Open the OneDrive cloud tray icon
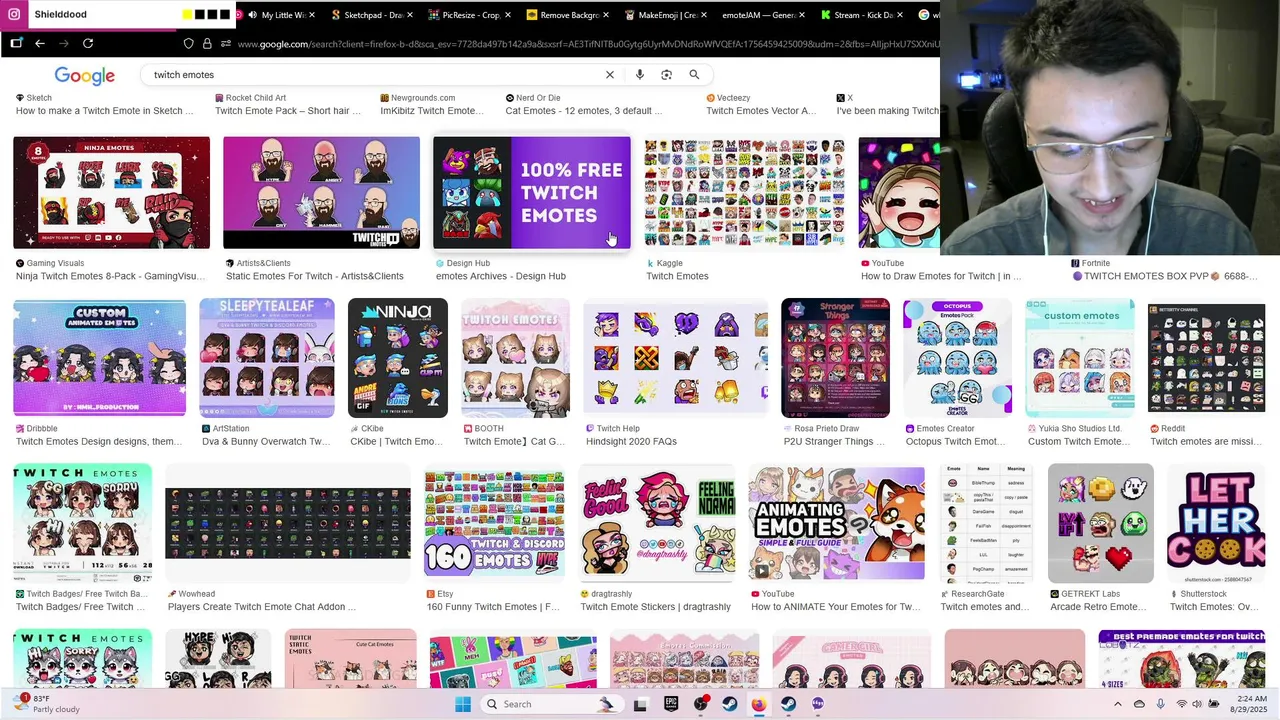The width and height of the screenshot is (1280, 720). tap(1139, 704)
